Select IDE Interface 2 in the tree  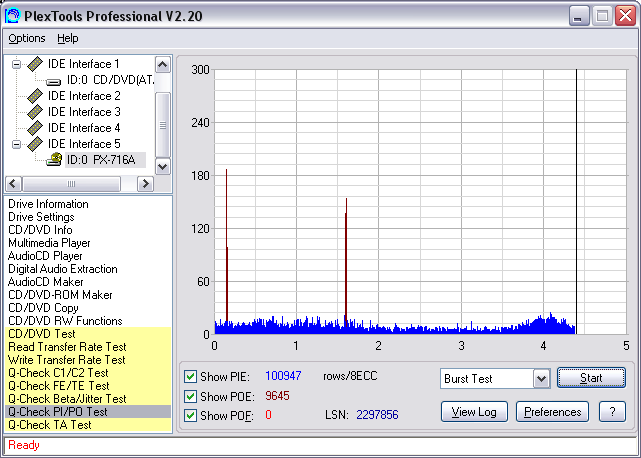[84, 96]
